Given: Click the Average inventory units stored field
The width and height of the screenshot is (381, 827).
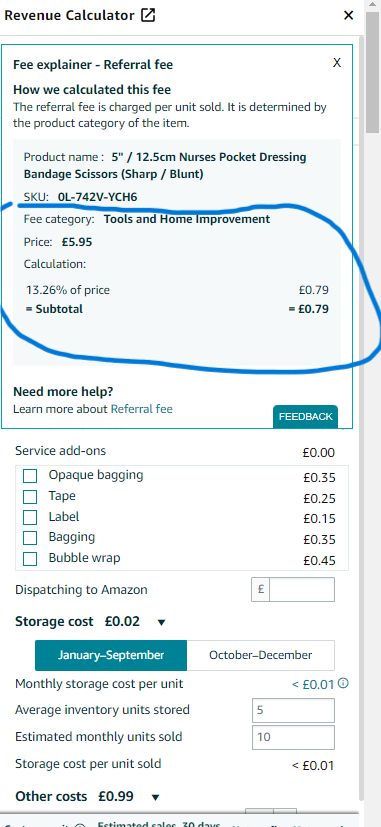Looking at the screenshot, I should (x=293, y=710).
